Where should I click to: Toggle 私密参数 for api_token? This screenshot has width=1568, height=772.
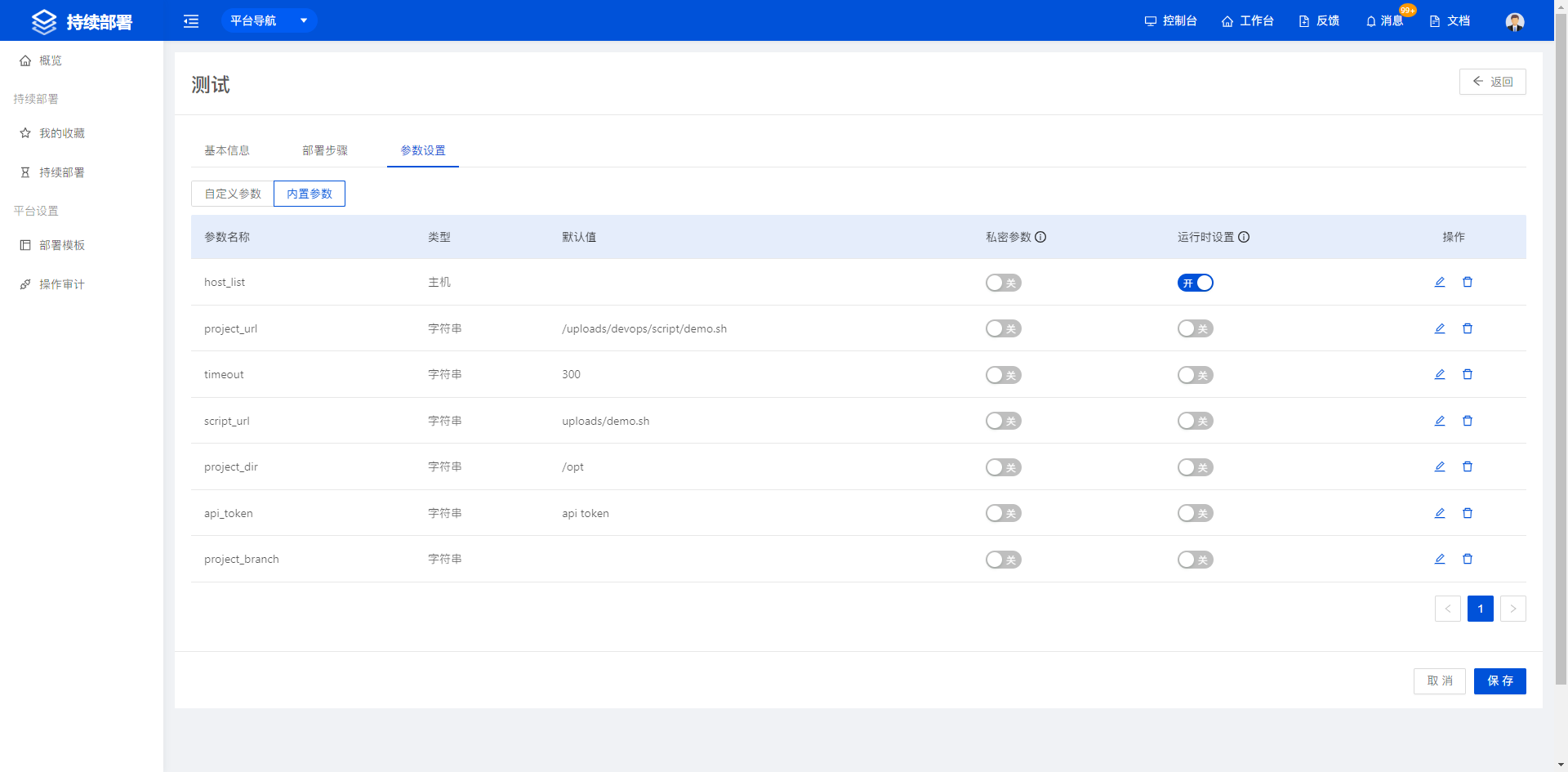(1004, 513)
